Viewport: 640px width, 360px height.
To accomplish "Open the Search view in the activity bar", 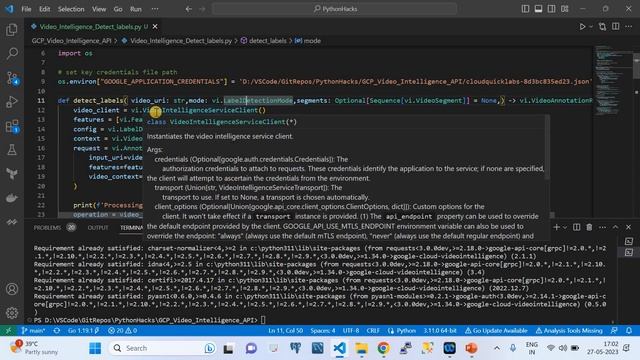I will click(x=12, y=53).
